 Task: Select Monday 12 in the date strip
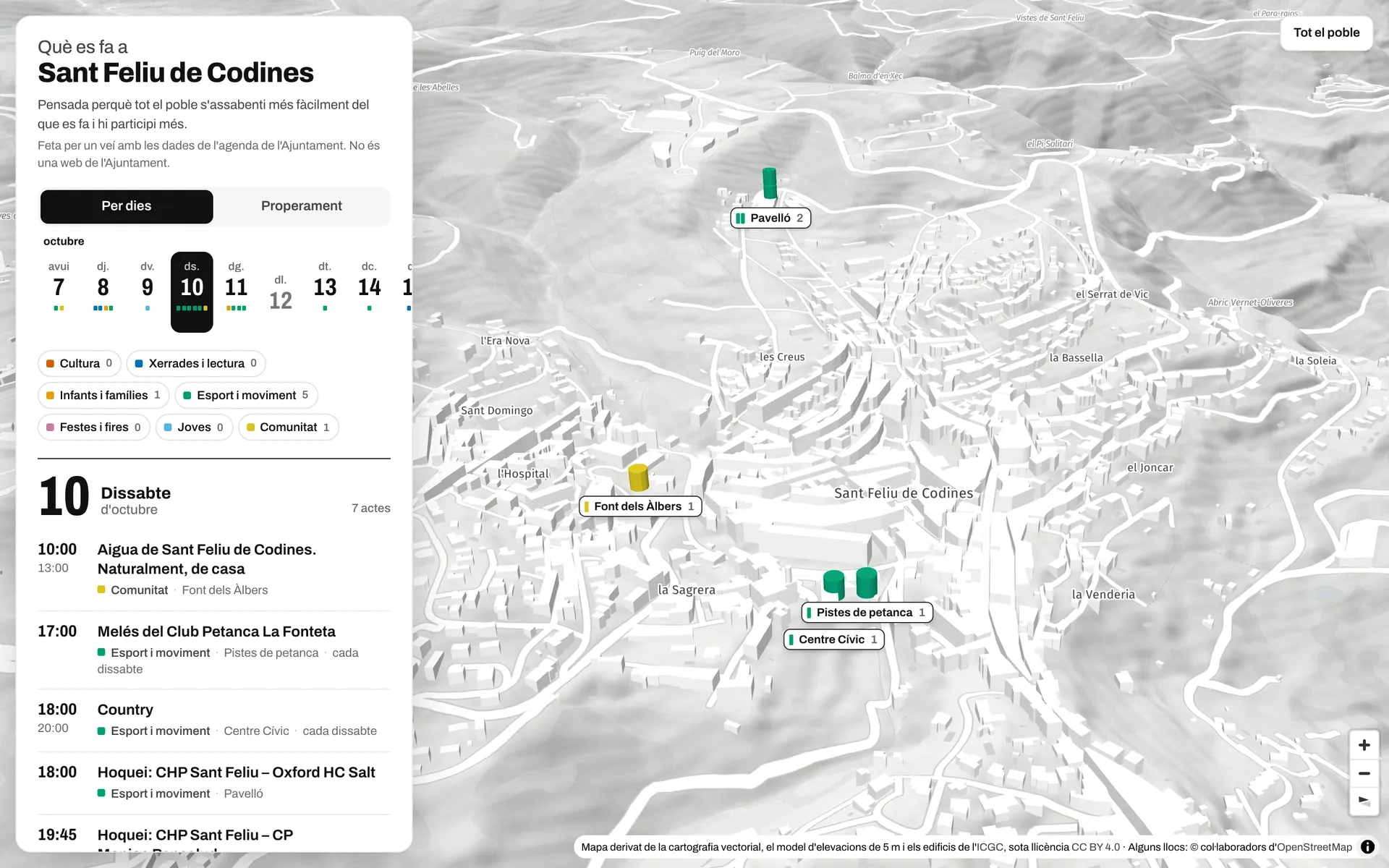pos(281,293)
